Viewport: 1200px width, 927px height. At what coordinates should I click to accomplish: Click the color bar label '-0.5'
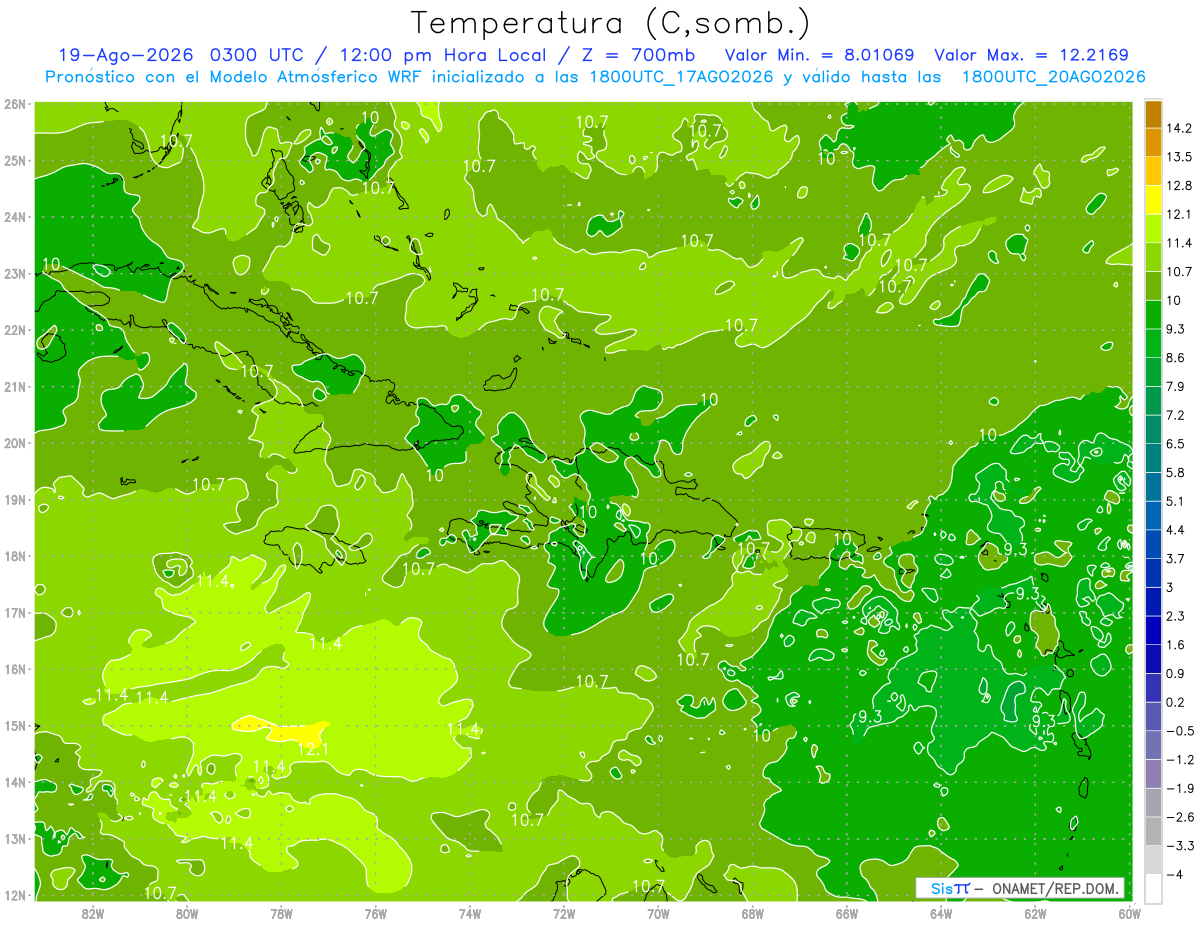click(1179, 730)
